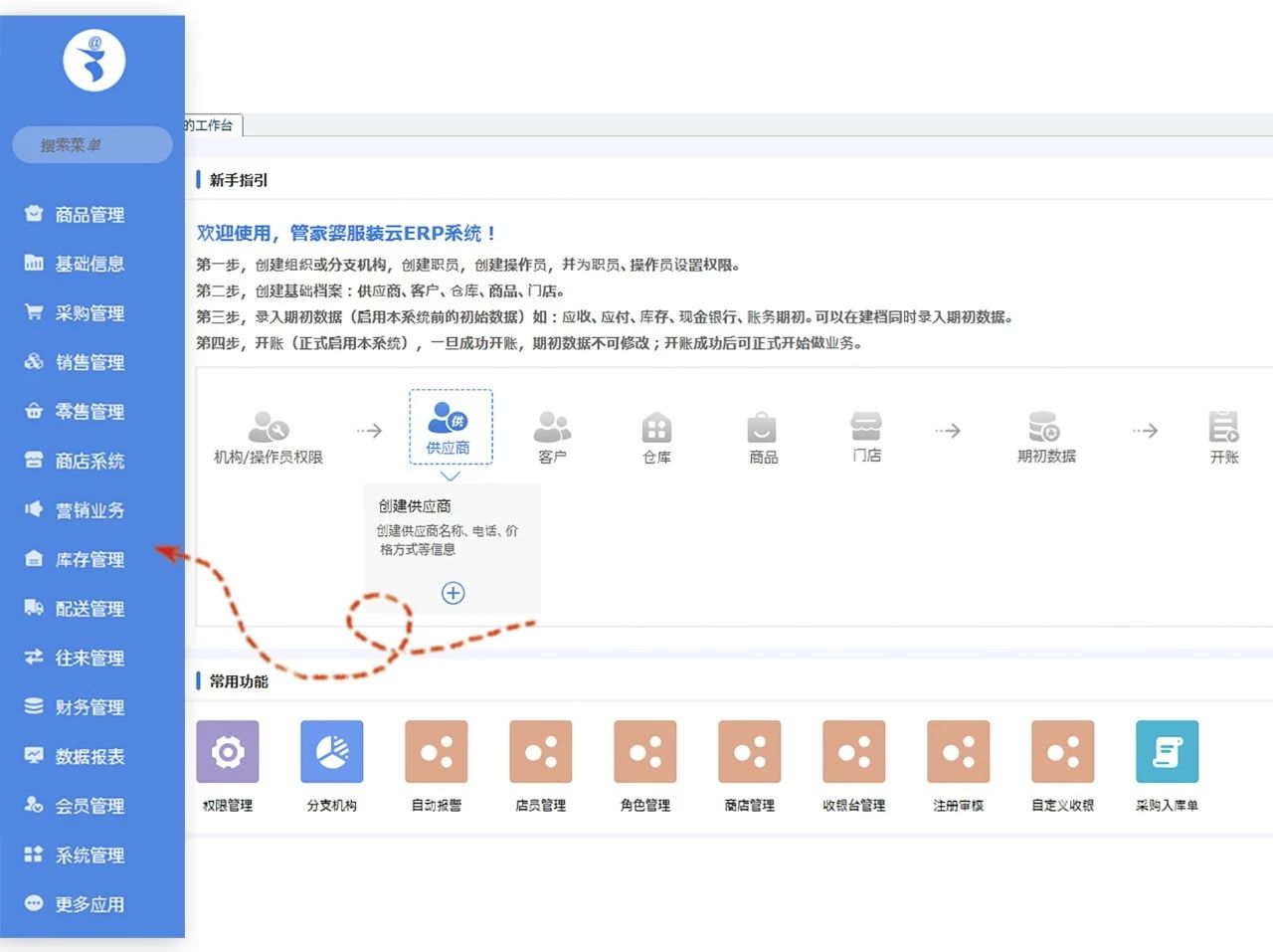This screenshot has width=1273, height=952.
Task: Click the 系统管理 grid icon
Action: coord(34,854)
